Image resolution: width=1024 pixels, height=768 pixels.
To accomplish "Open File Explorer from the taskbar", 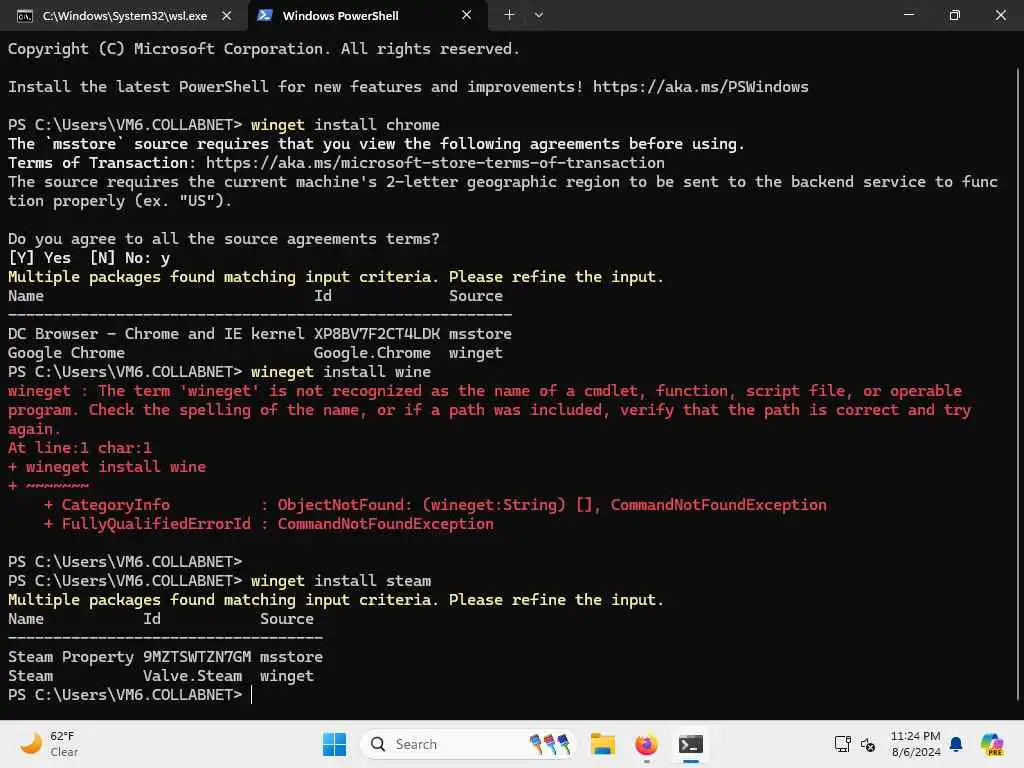I will pos(603,744).
